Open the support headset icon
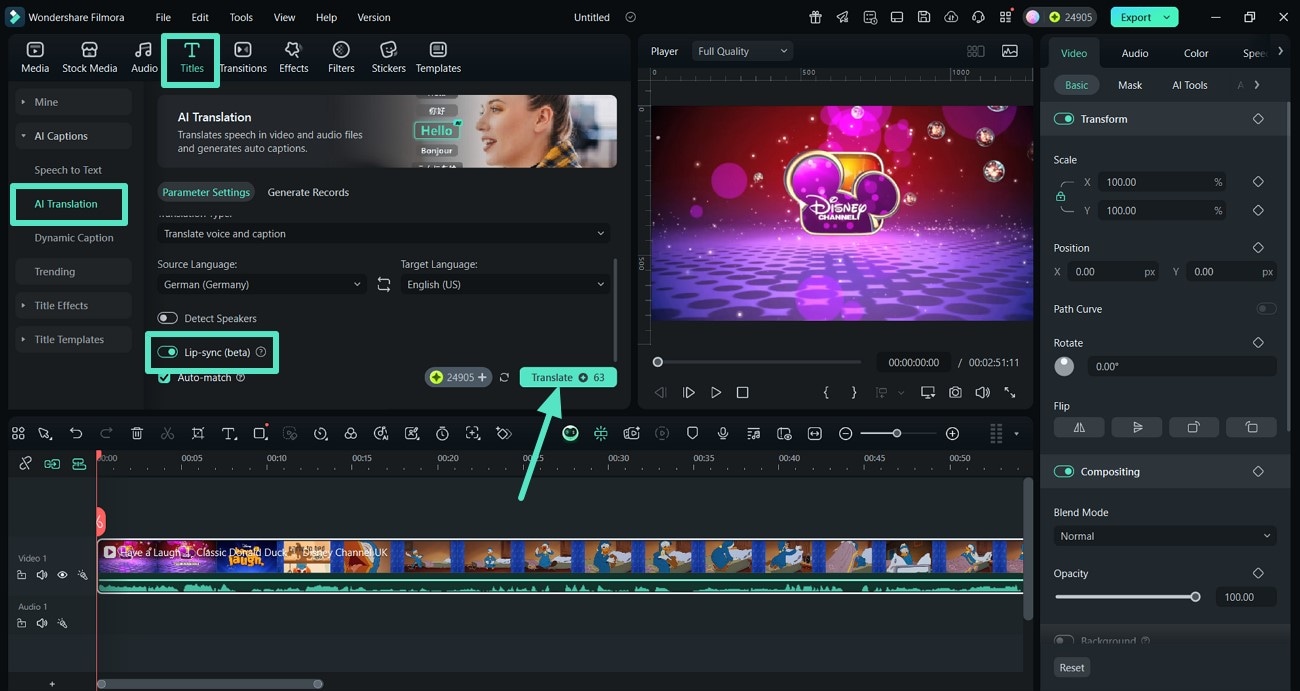The image size is (1300, 691). click(x=978, y=17)
